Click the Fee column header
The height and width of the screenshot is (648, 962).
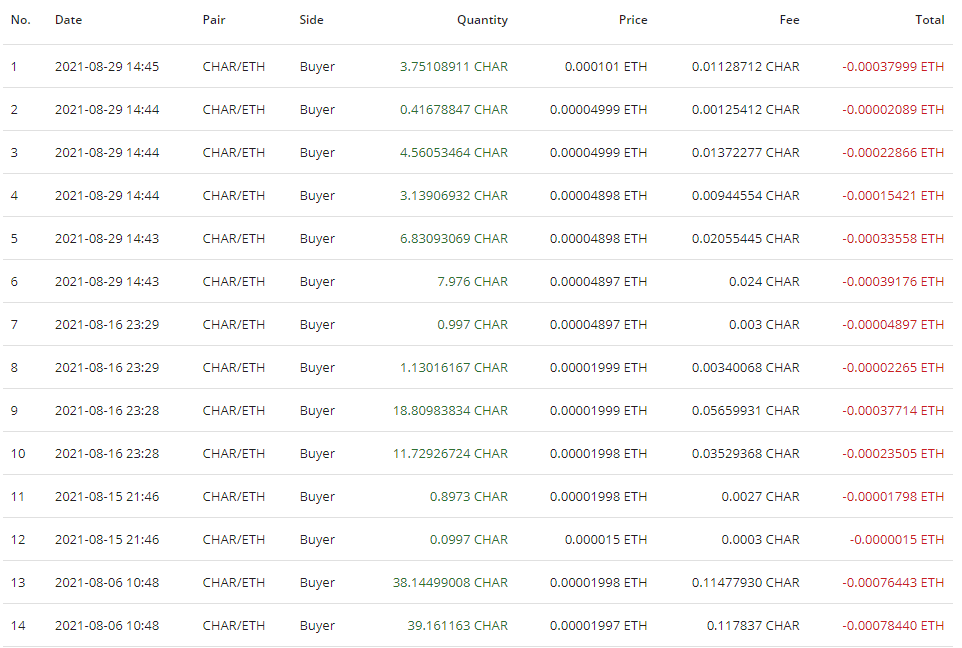[790, 20]
